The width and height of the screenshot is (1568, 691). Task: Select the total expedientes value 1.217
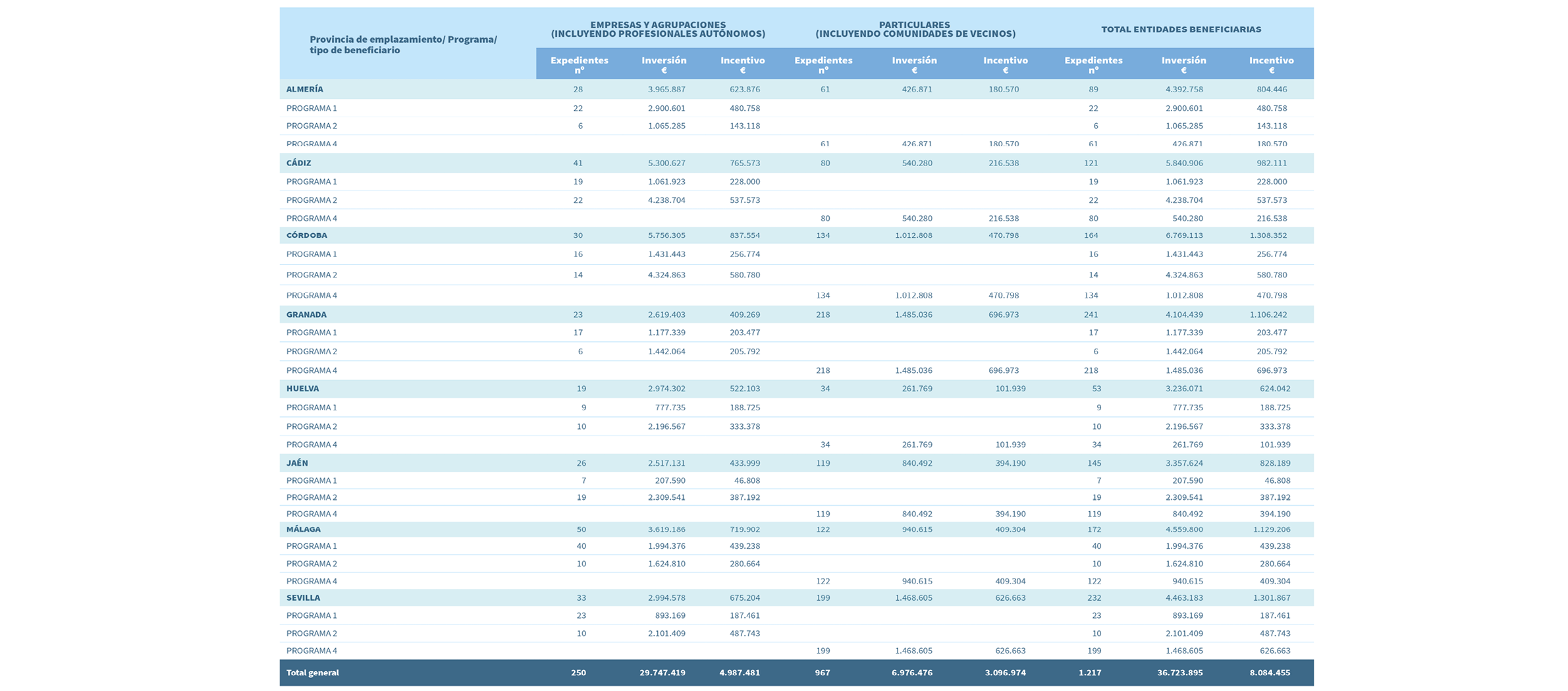tap(1089, 673)
